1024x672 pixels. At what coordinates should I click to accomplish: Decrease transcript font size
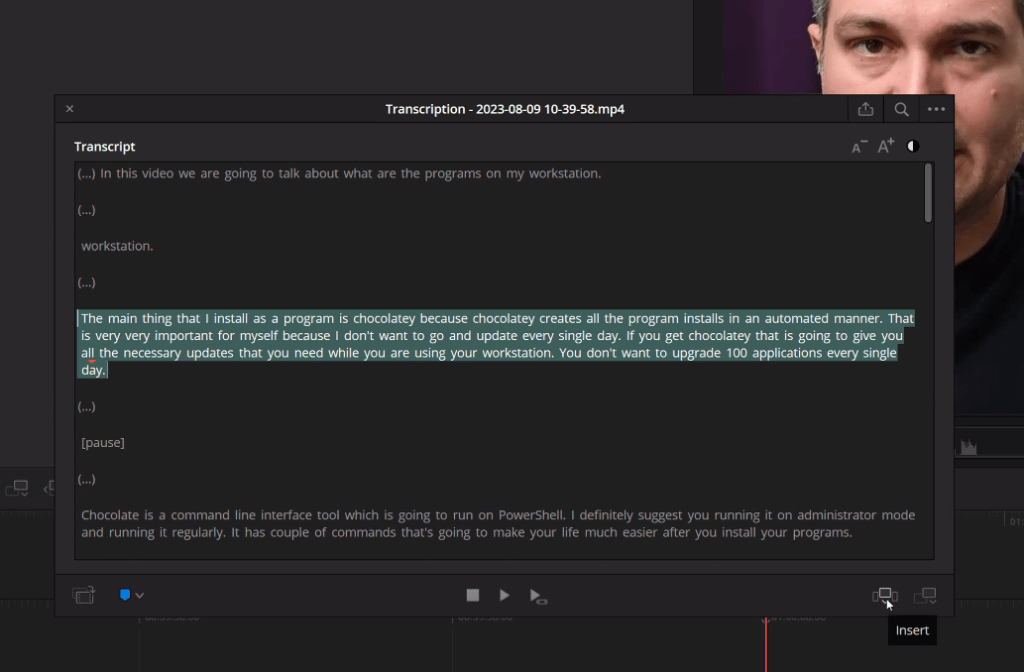(859, 147)
